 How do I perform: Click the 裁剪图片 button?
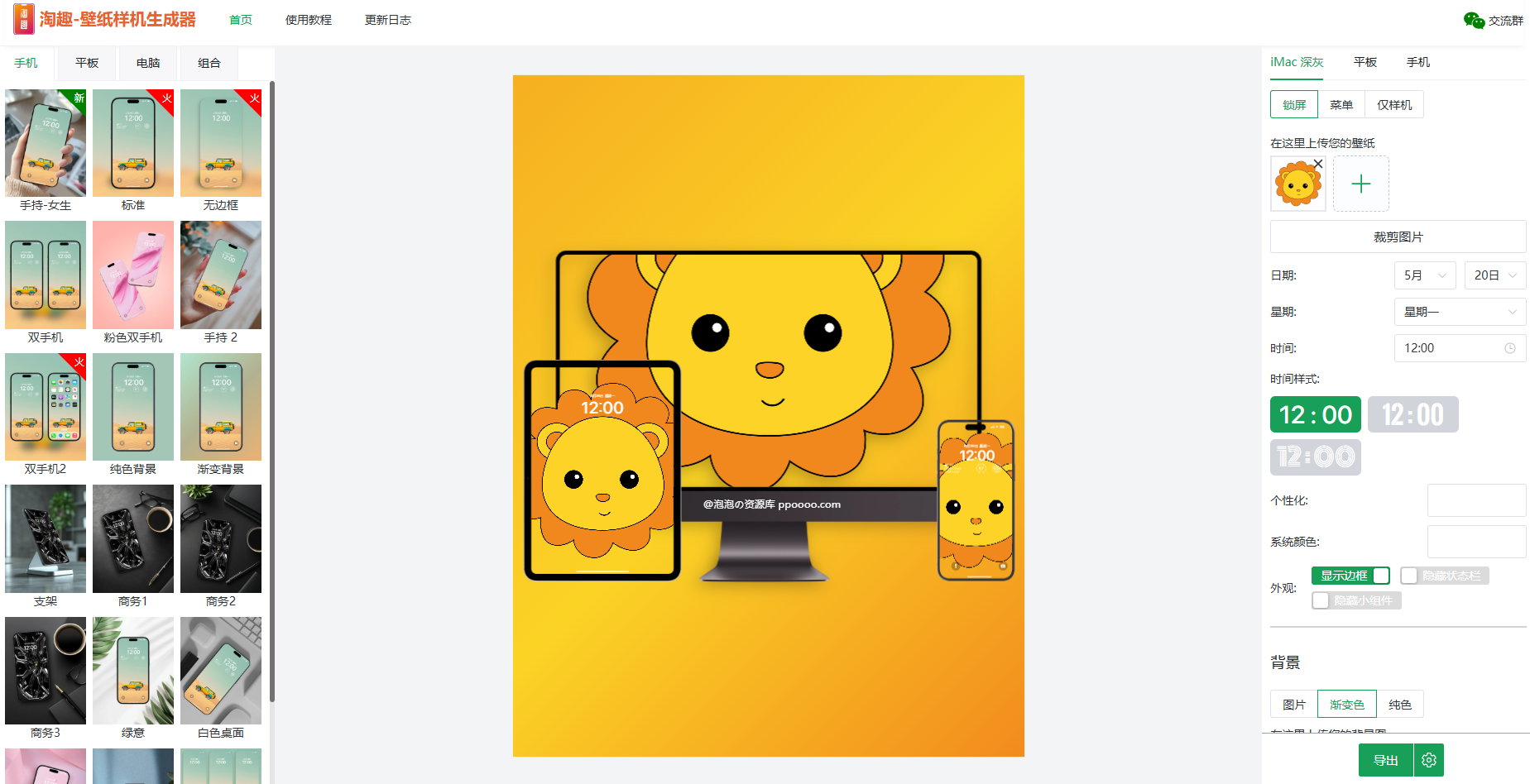(1398, 237)
